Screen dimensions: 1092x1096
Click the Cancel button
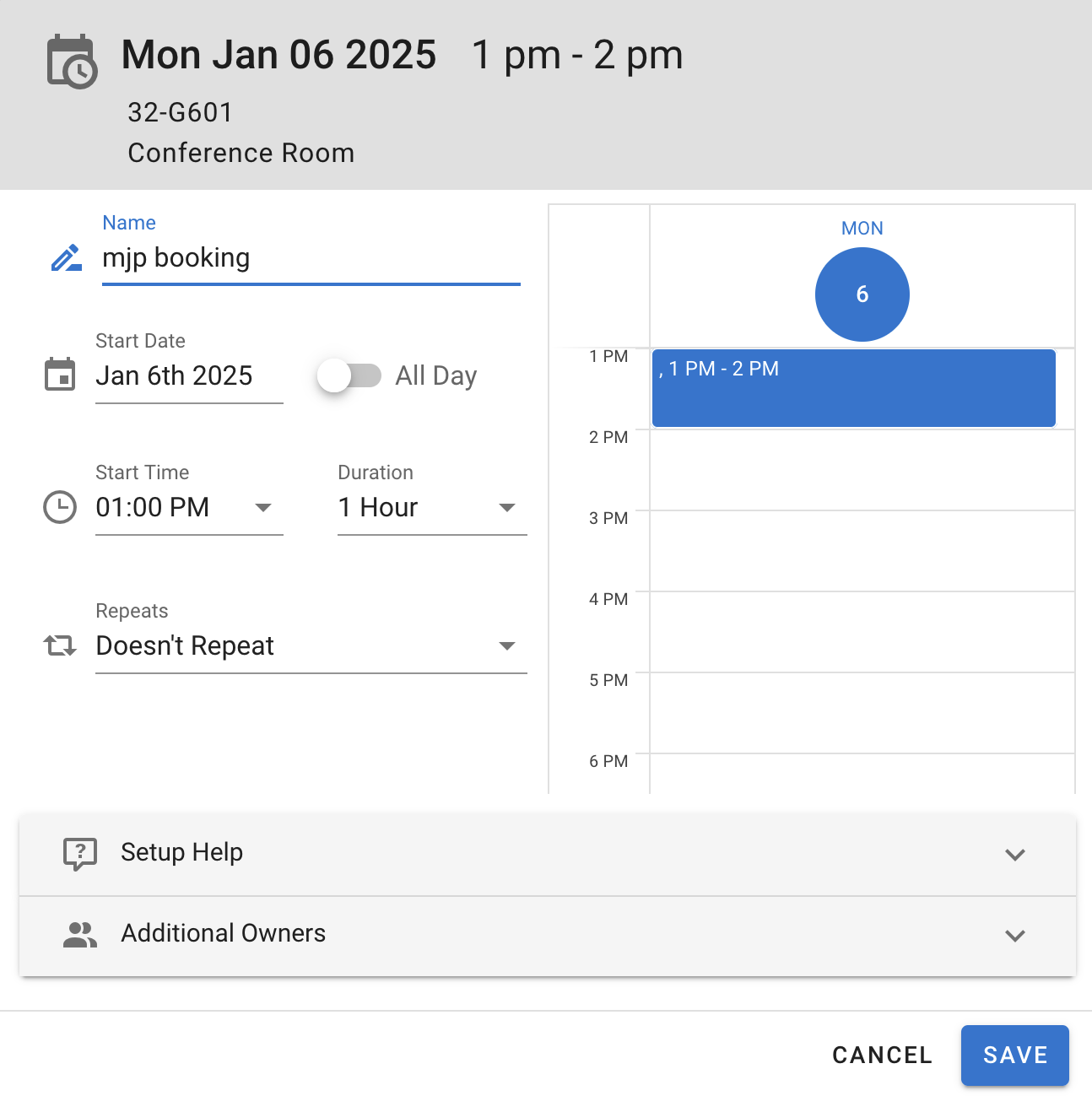[x=882, y=1055]
